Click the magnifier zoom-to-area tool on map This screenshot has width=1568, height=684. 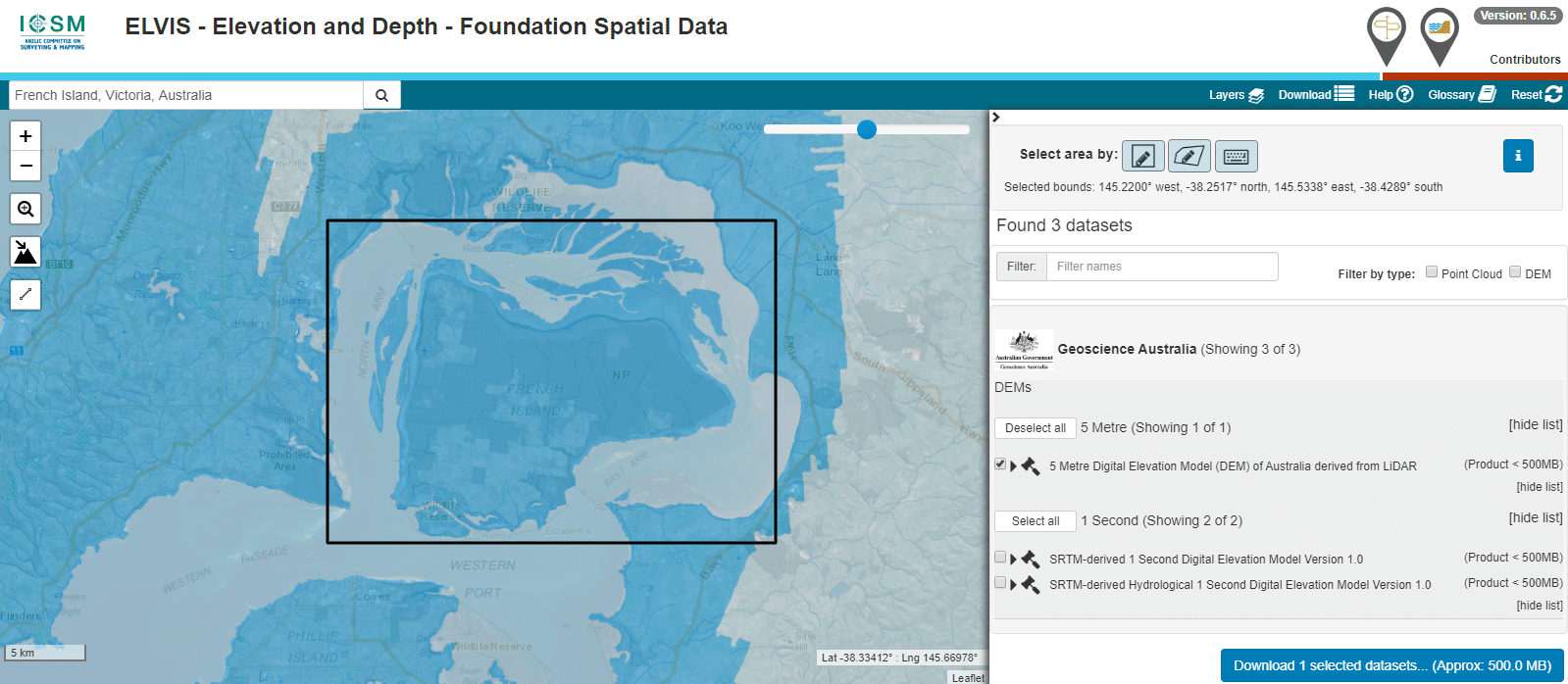(x=25, y=208)
